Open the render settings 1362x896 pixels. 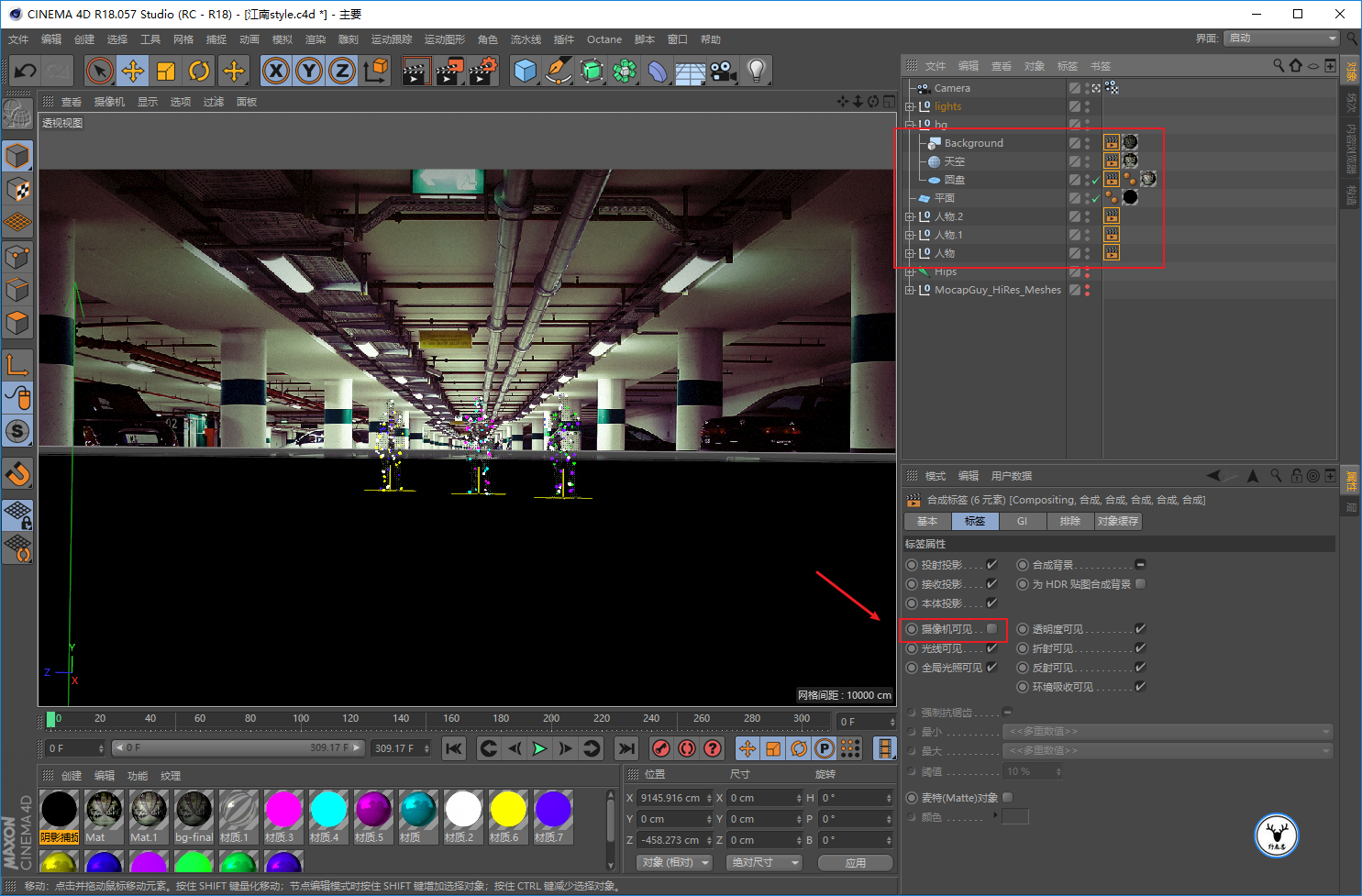pyautogui.click(x=483, y=71)
